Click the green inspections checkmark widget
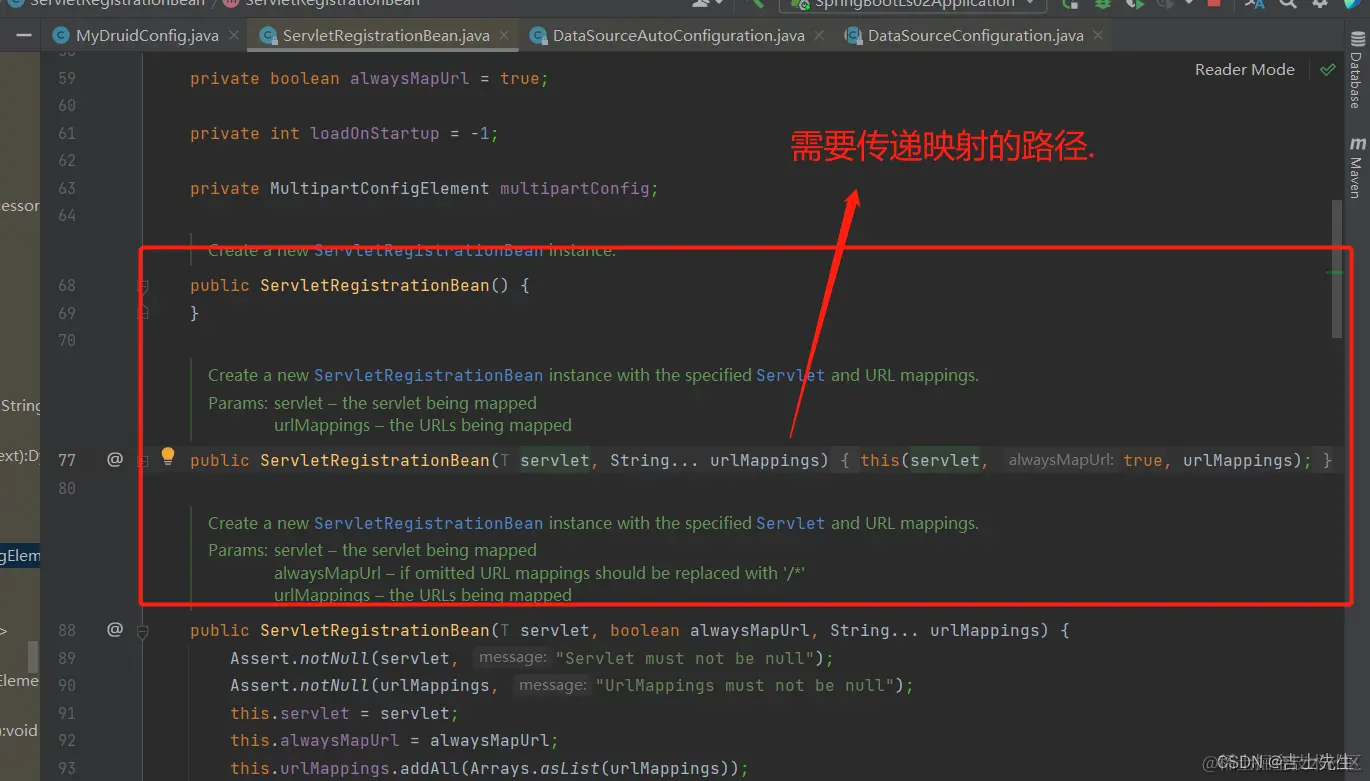The height and width of the screenshot is (781, 1370). click(1327, 70)
